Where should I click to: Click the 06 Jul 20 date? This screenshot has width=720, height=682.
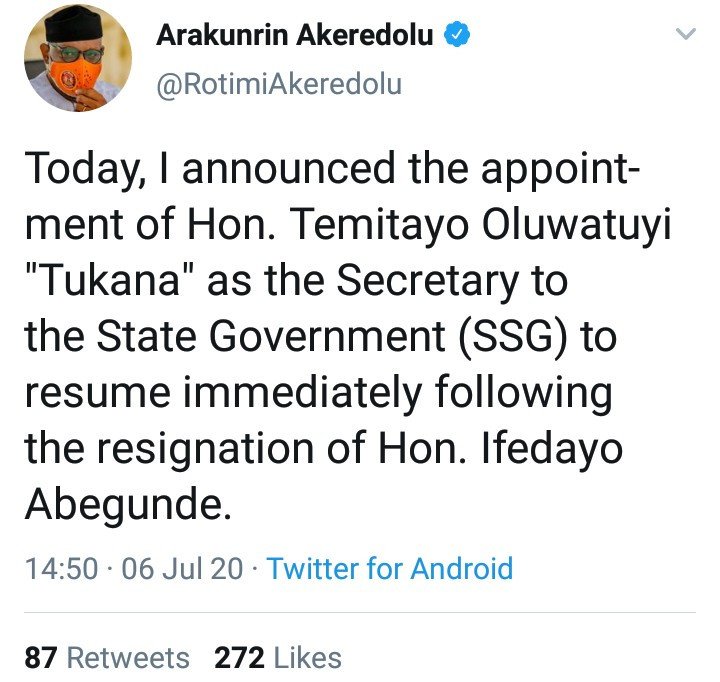click(182, 569)
